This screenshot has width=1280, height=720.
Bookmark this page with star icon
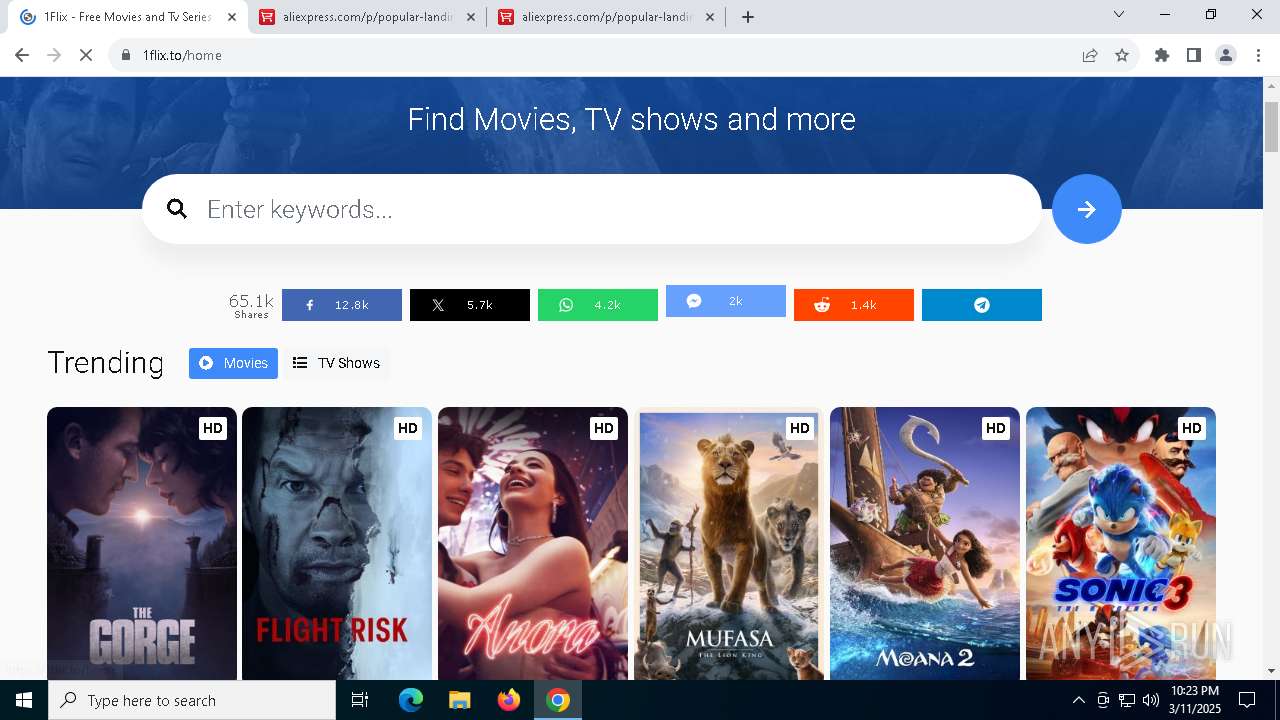tap(1122, 55)
